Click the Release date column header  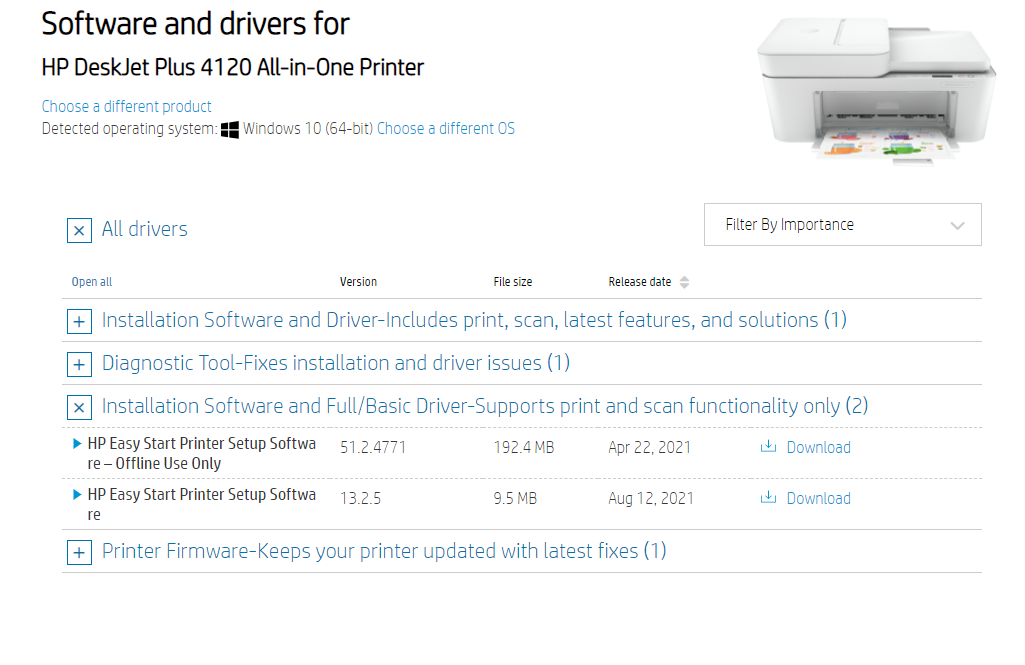(639, 282)
